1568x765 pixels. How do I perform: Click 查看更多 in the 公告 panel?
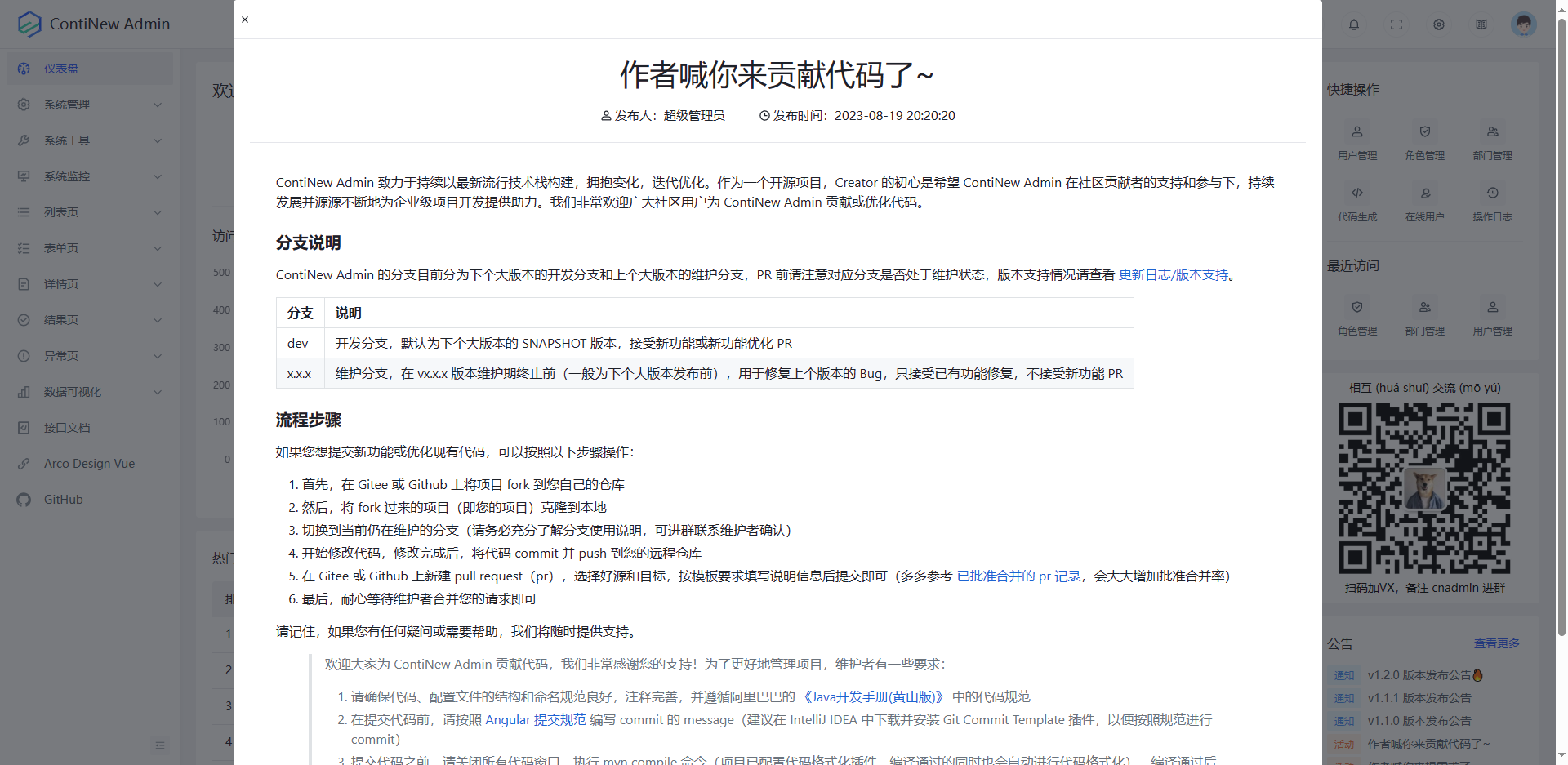1497,643
